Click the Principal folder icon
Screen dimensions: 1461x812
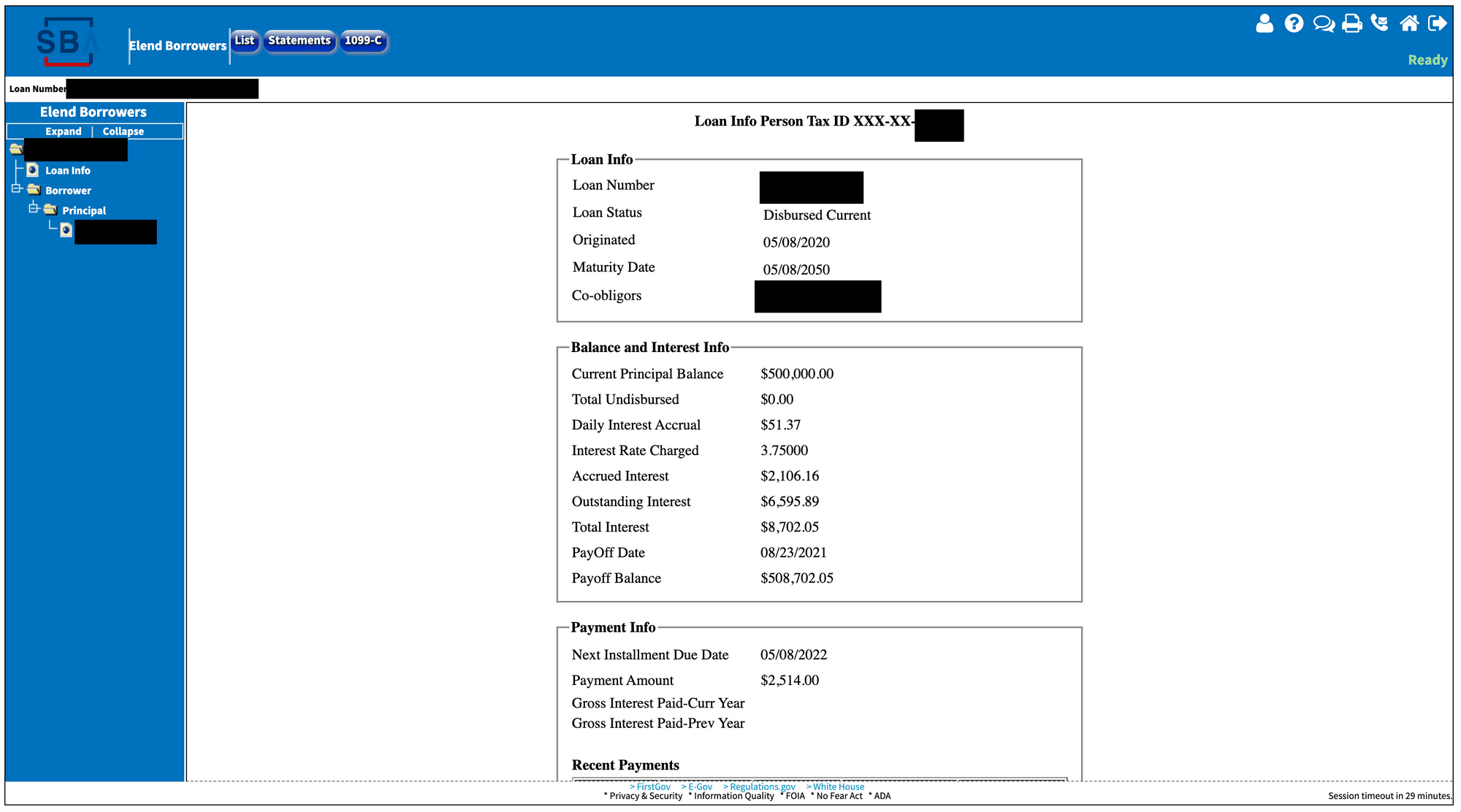(x=50, y=210)
